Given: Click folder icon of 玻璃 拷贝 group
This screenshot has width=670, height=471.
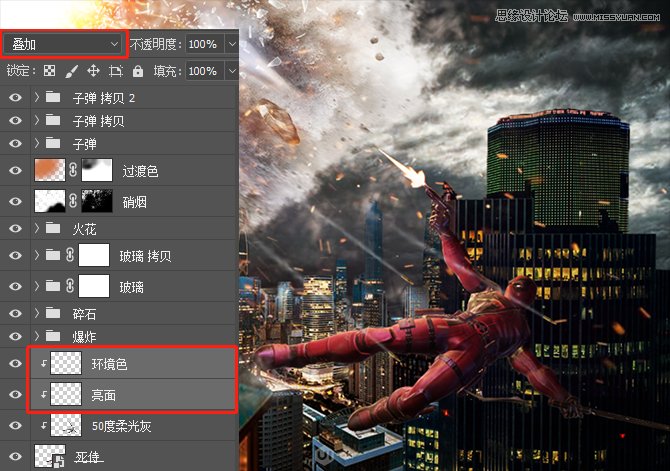Looking at the screenshot, I should point(53,255).
